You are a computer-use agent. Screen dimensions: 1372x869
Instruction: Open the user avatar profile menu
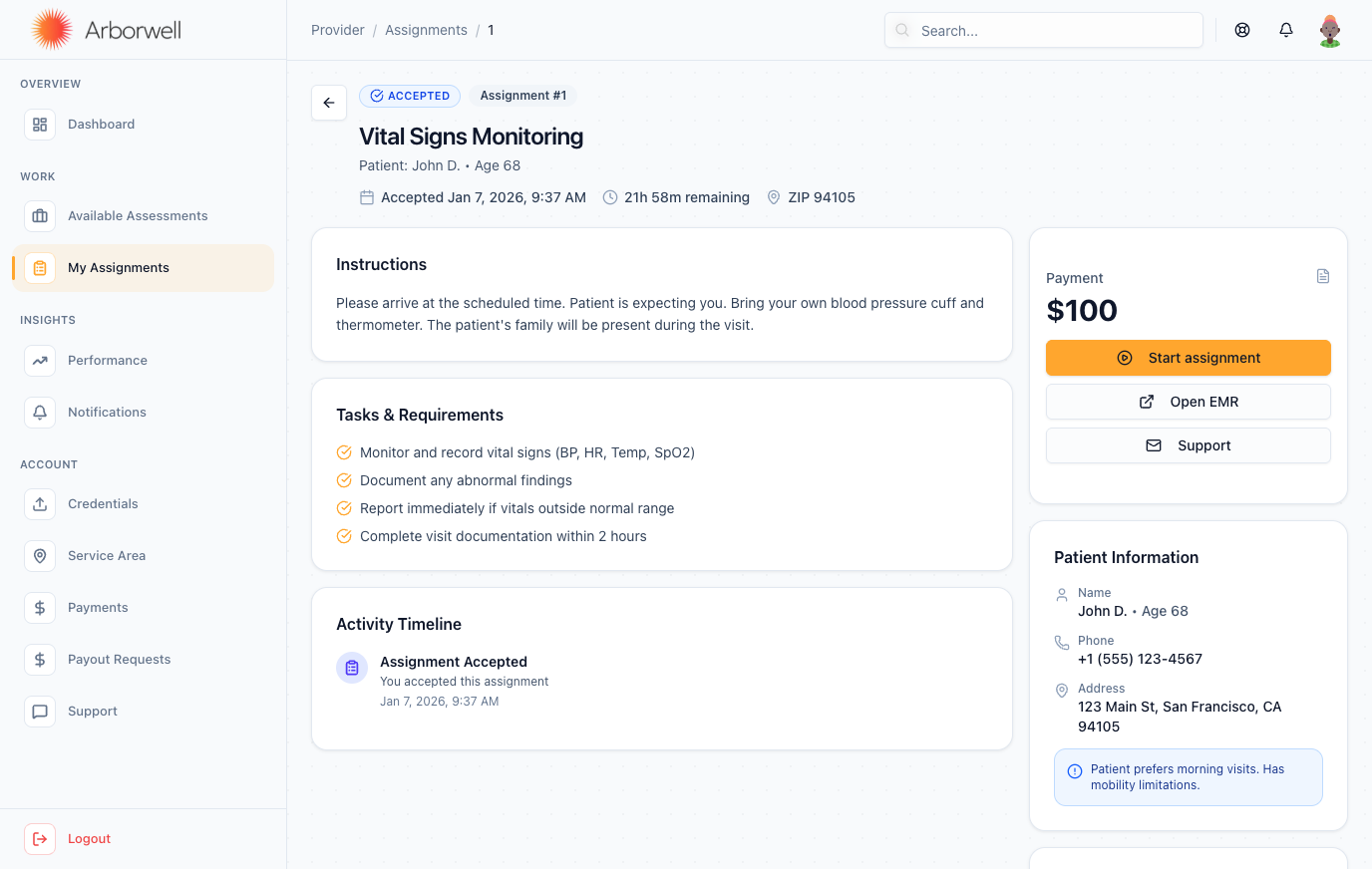(x=1329, y=30)
